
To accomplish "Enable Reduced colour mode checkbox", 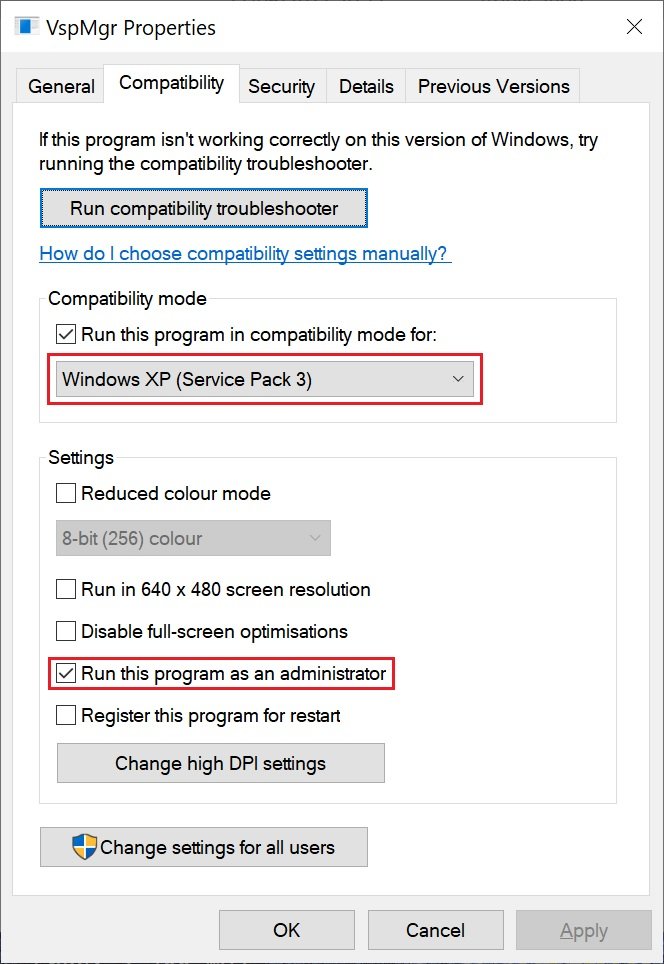I will 66,493.
